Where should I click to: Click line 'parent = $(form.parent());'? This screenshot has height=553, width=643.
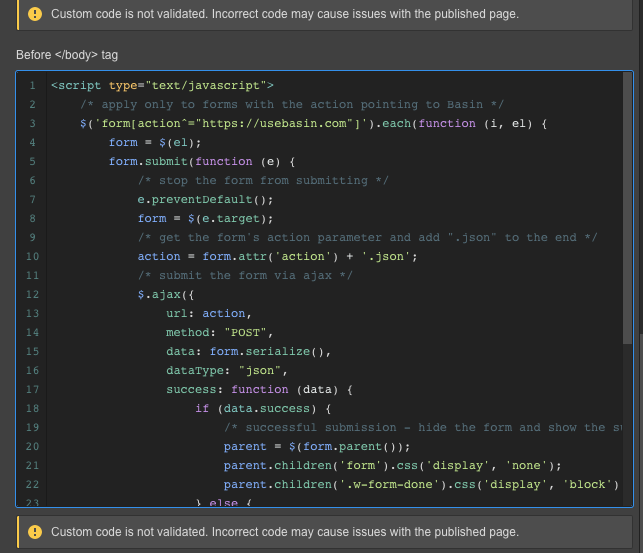coord(317,446)
